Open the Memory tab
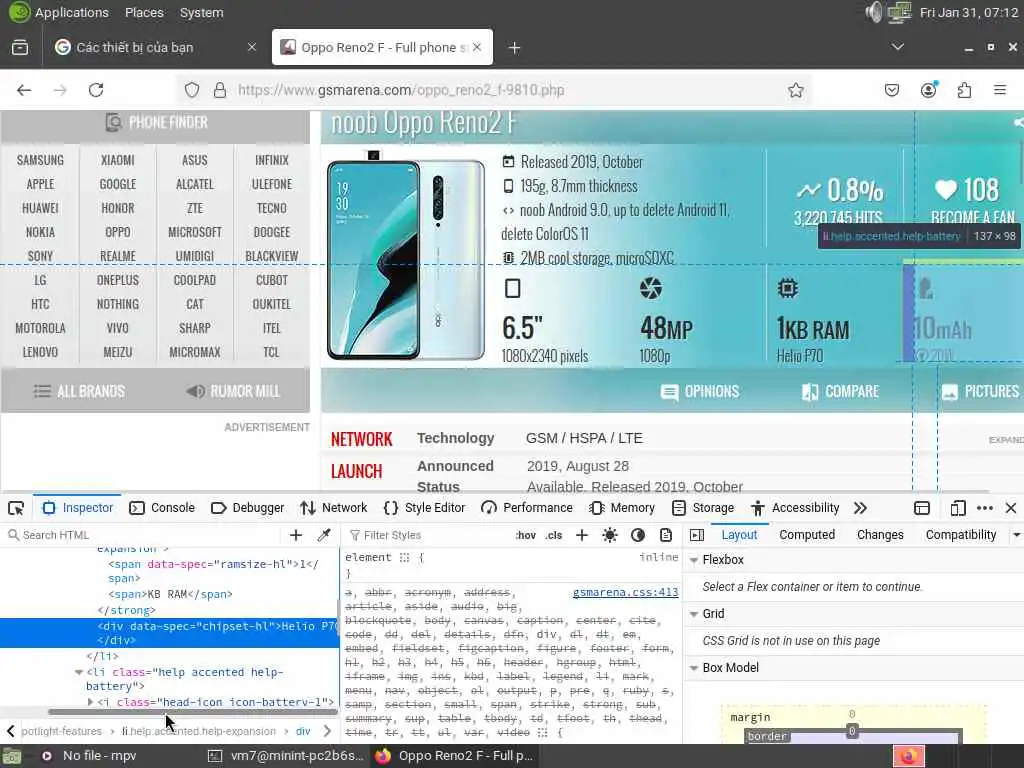This screenshot has width=1024, height=768. click(622, 508)
